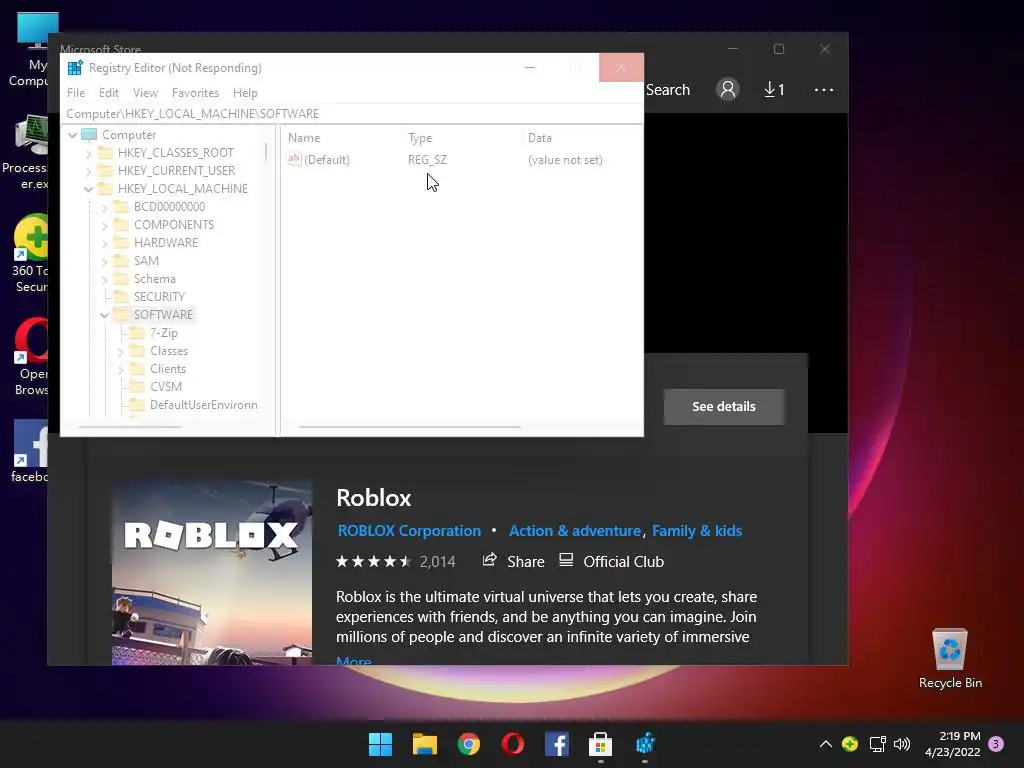Click See details button in Store
The width and height of the screenshot is (1024, 768).
(x=724, y=406)
